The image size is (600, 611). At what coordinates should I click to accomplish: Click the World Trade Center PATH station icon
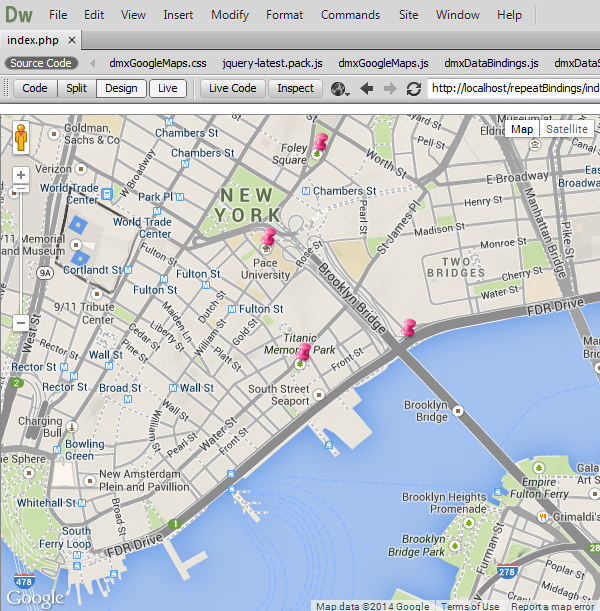(x=106, y=194)
